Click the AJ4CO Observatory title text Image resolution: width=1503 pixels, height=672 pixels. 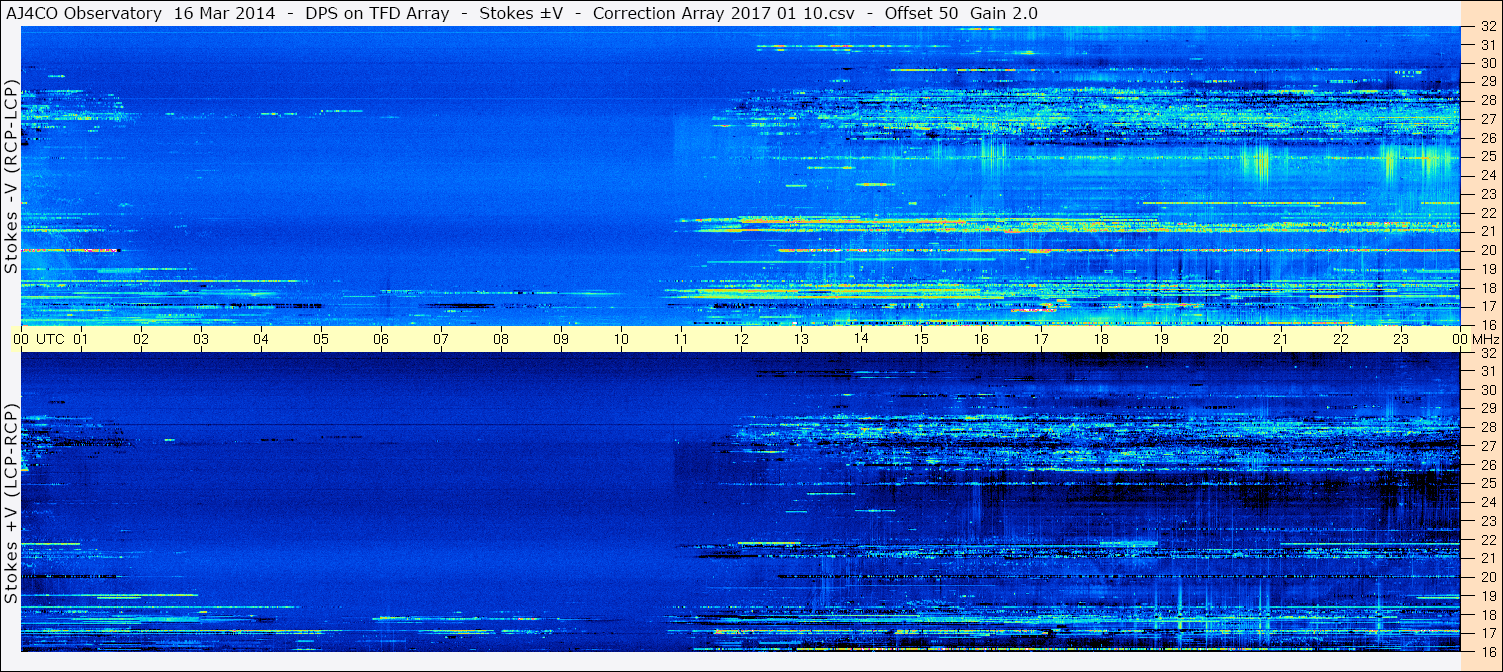point(83,13)
